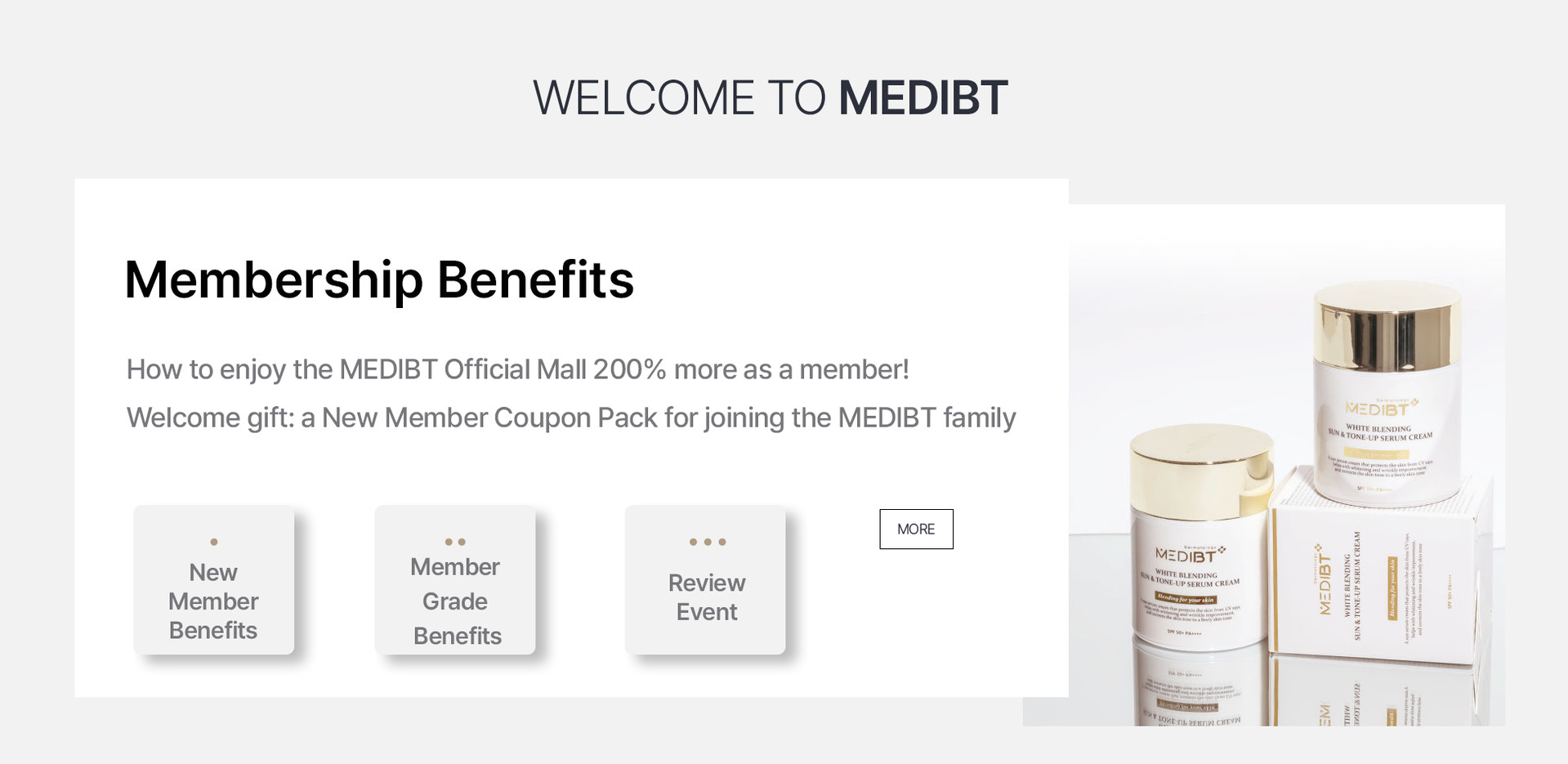Click the three-dot icon above Review Event
The width and height of the screenshot is (1568, 764).
tap(707, 542)
